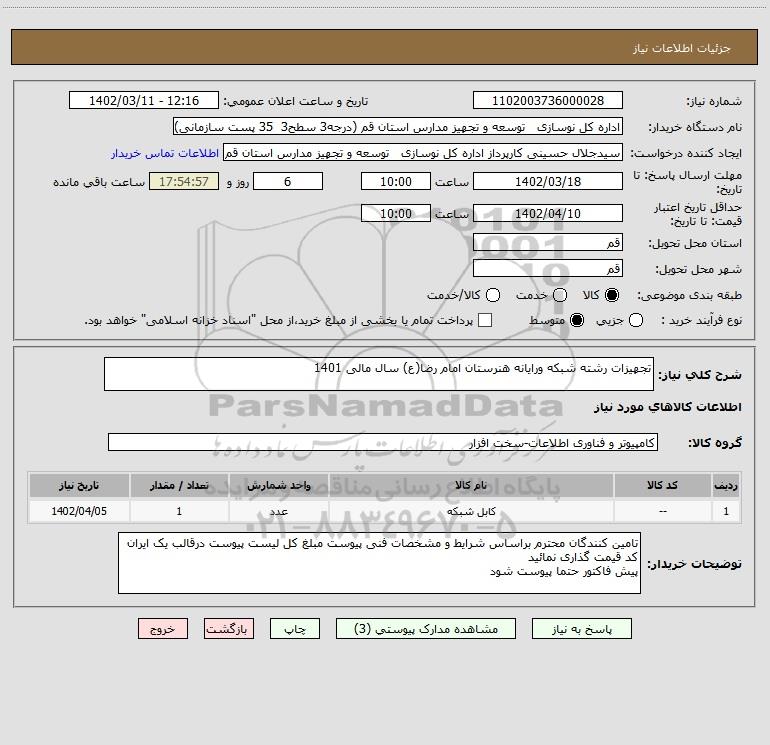Image resolution: width=770 pixels, height=745 pixels.
Task: Click the response deadline date 1402/03/18
Action: tap(548, 181)
